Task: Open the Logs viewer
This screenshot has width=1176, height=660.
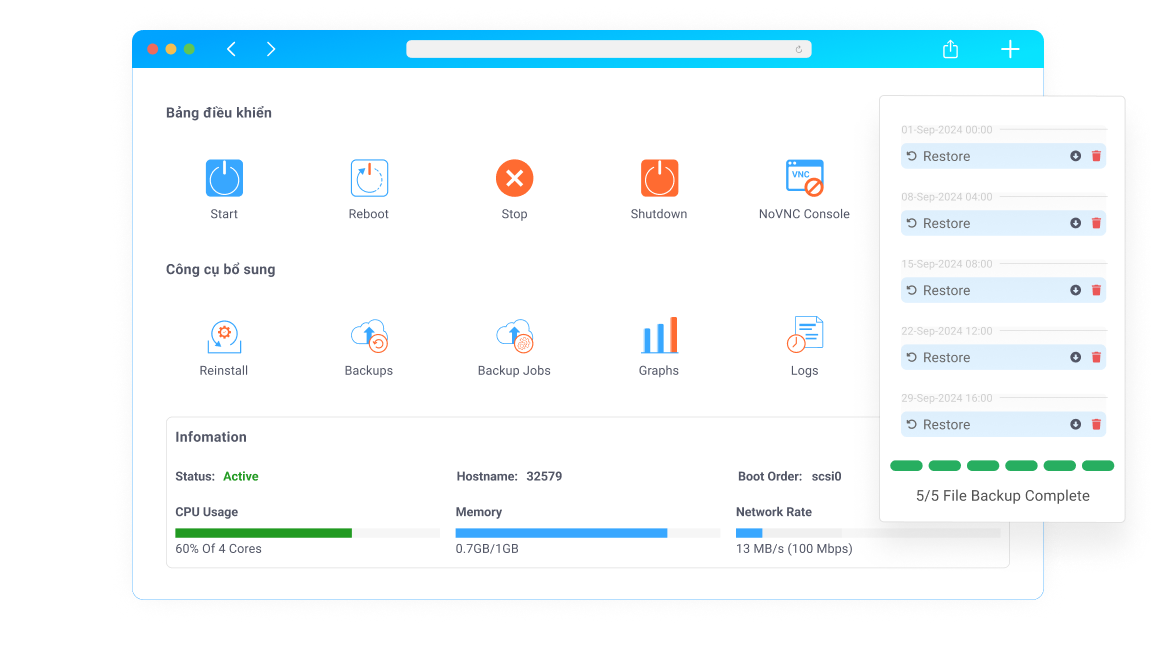Action: click(x=804, y=335)
